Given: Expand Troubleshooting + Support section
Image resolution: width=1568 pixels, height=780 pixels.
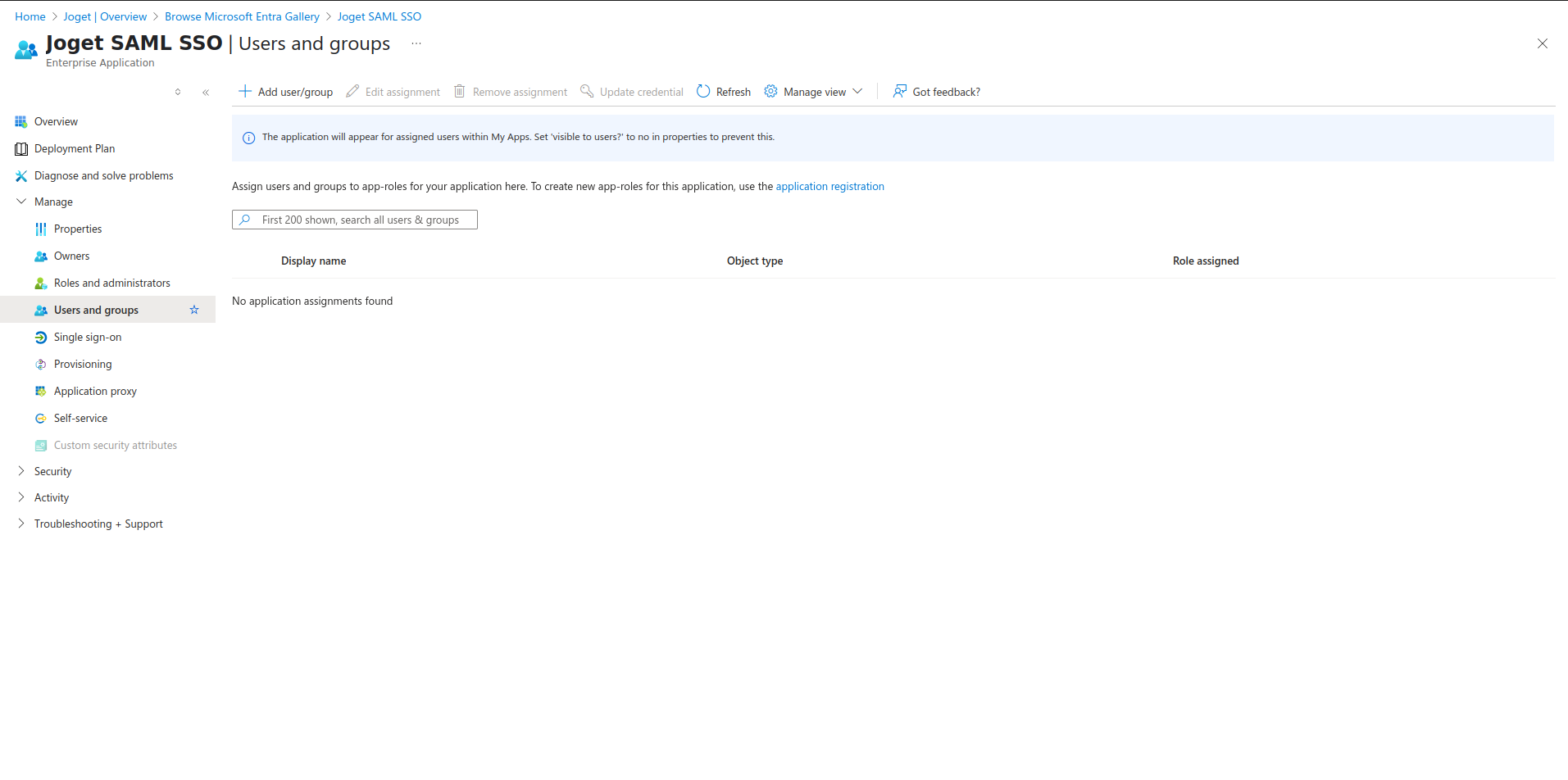Looking at the screenshot, I should (x=21, y=524).
